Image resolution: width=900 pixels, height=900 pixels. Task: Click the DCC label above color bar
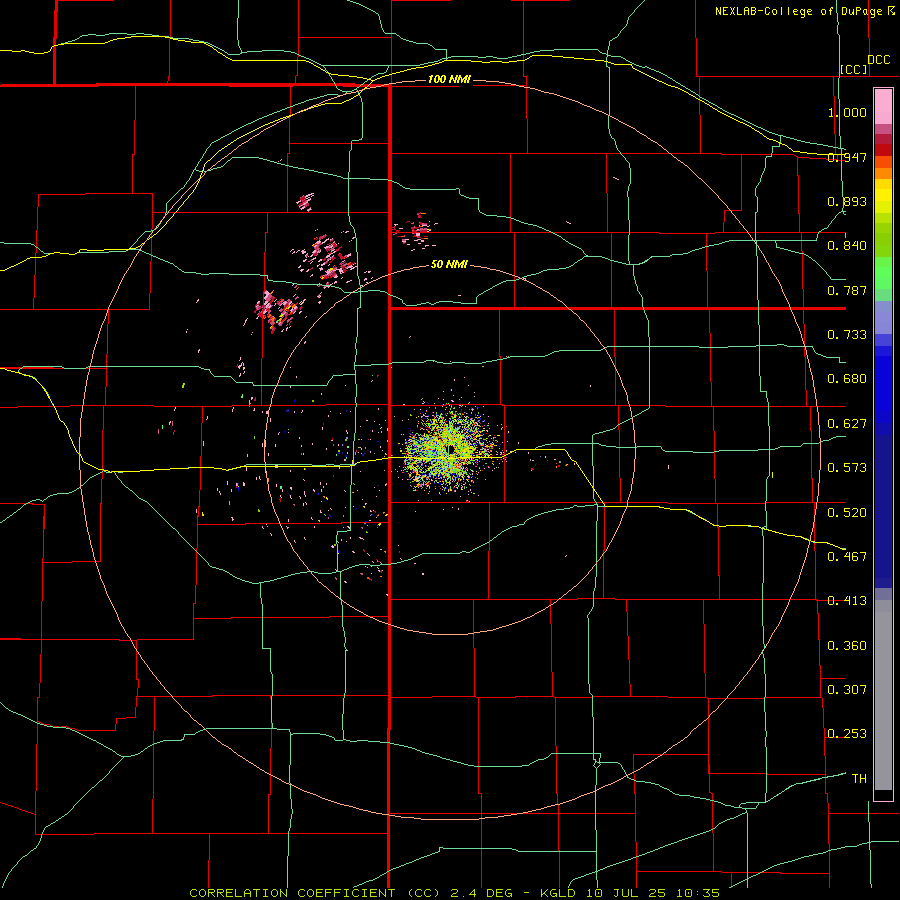(x=879, y=60)
